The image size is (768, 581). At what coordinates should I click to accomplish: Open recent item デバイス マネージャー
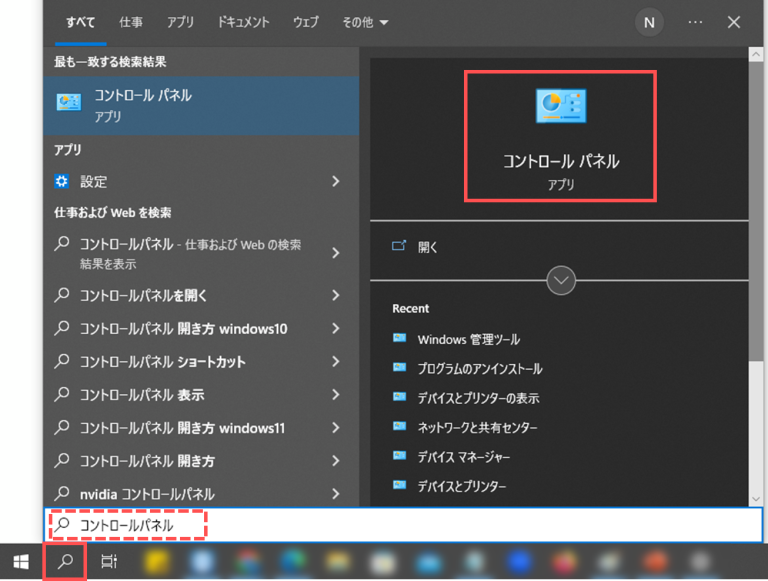[x=464, y=457]
